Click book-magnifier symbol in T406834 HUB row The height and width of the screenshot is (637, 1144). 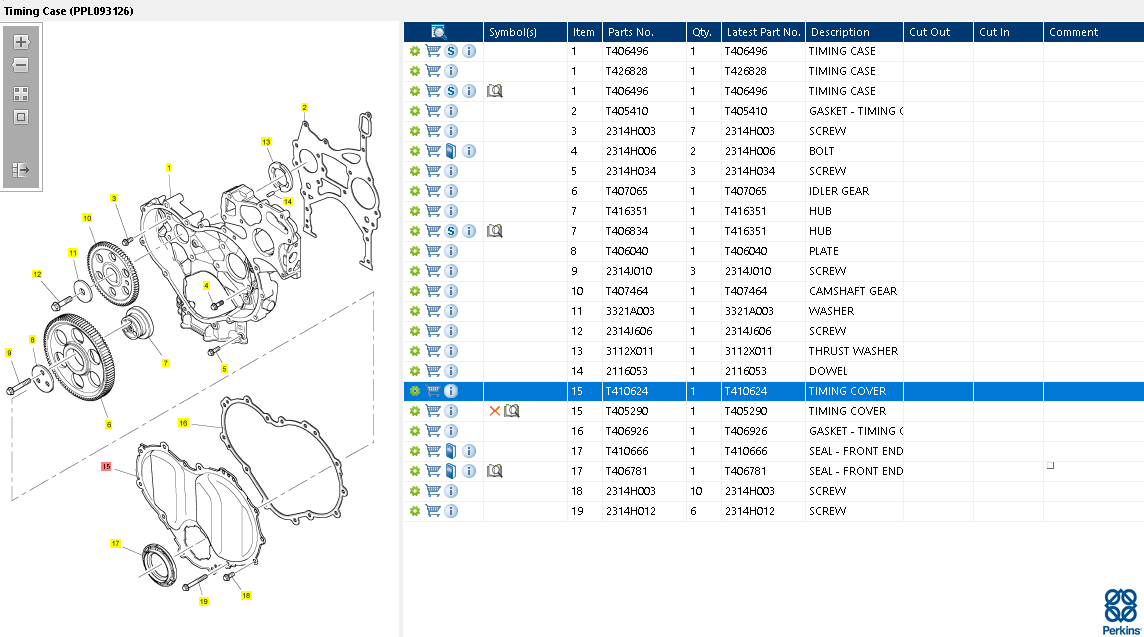[x=495, y=231]
